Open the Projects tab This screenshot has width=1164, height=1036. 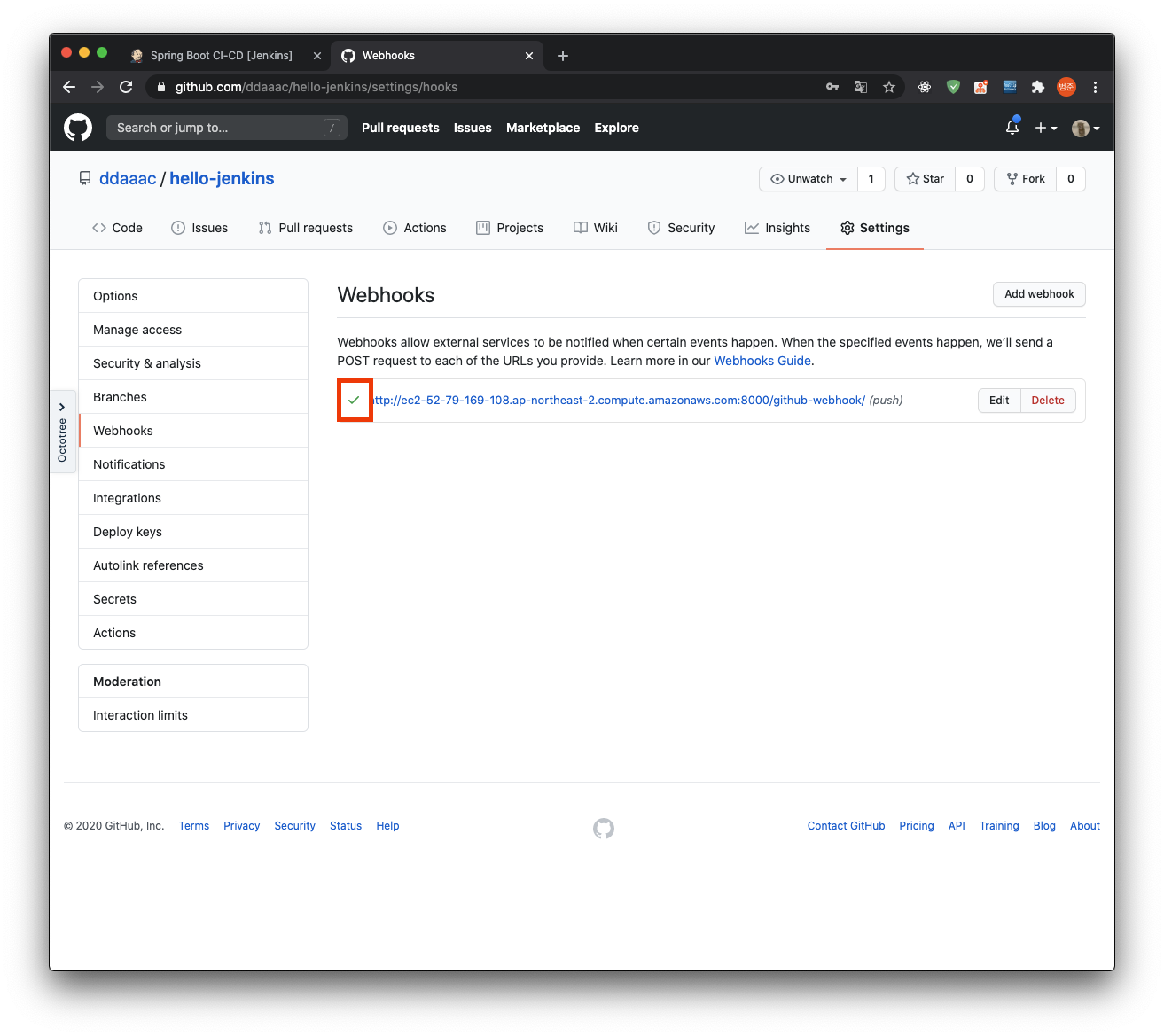click(510, 228)
